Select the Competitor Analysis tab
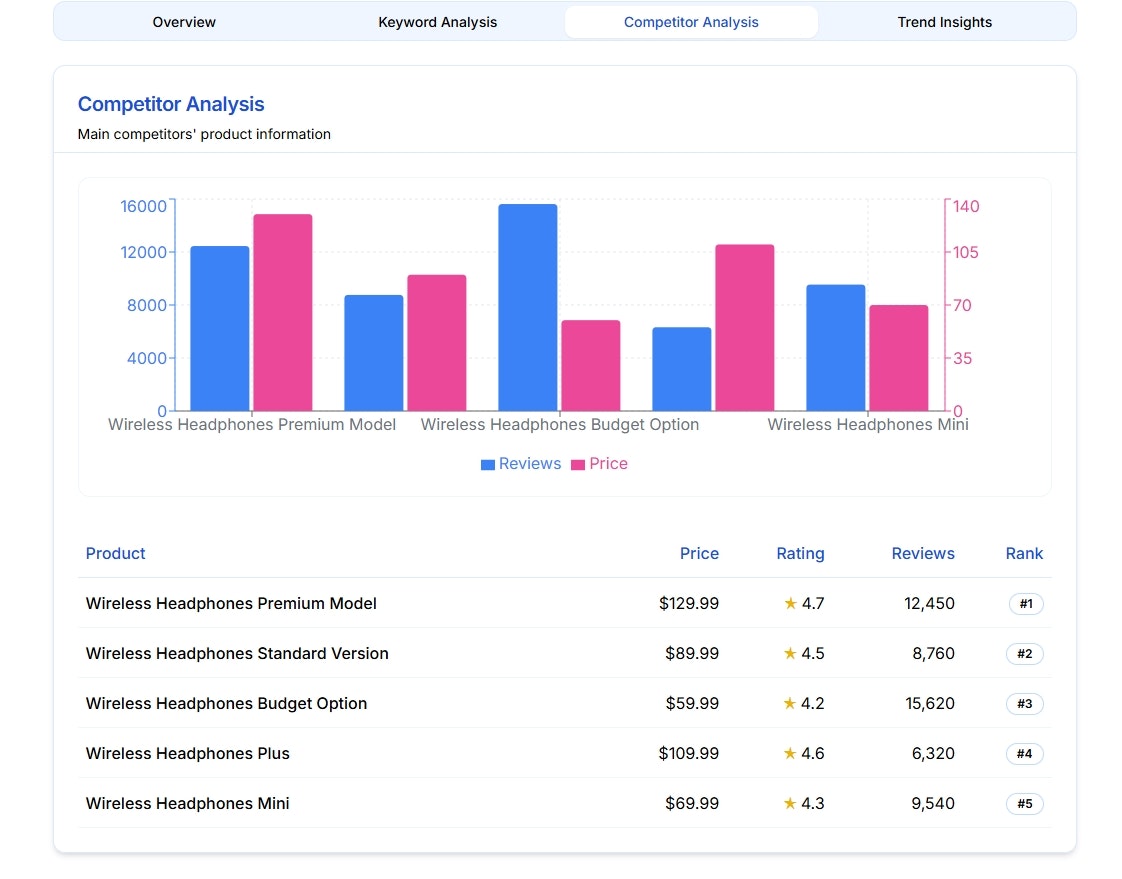1122x879 pixels. [x=691, y=22]
